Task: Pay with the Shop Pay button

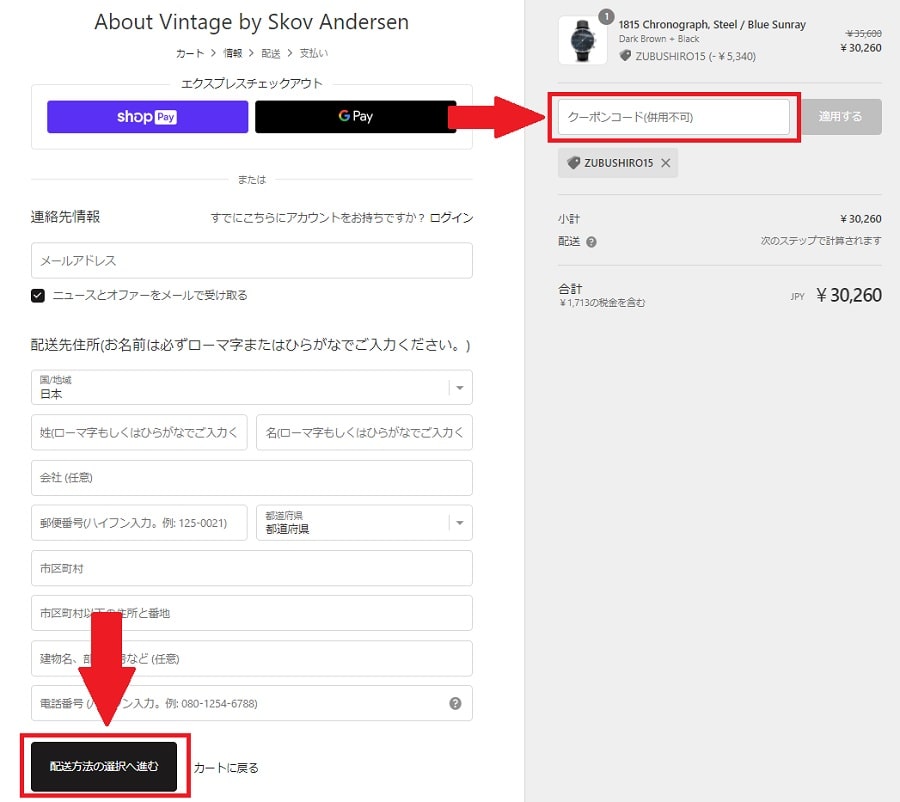Action: click(148, 117)
